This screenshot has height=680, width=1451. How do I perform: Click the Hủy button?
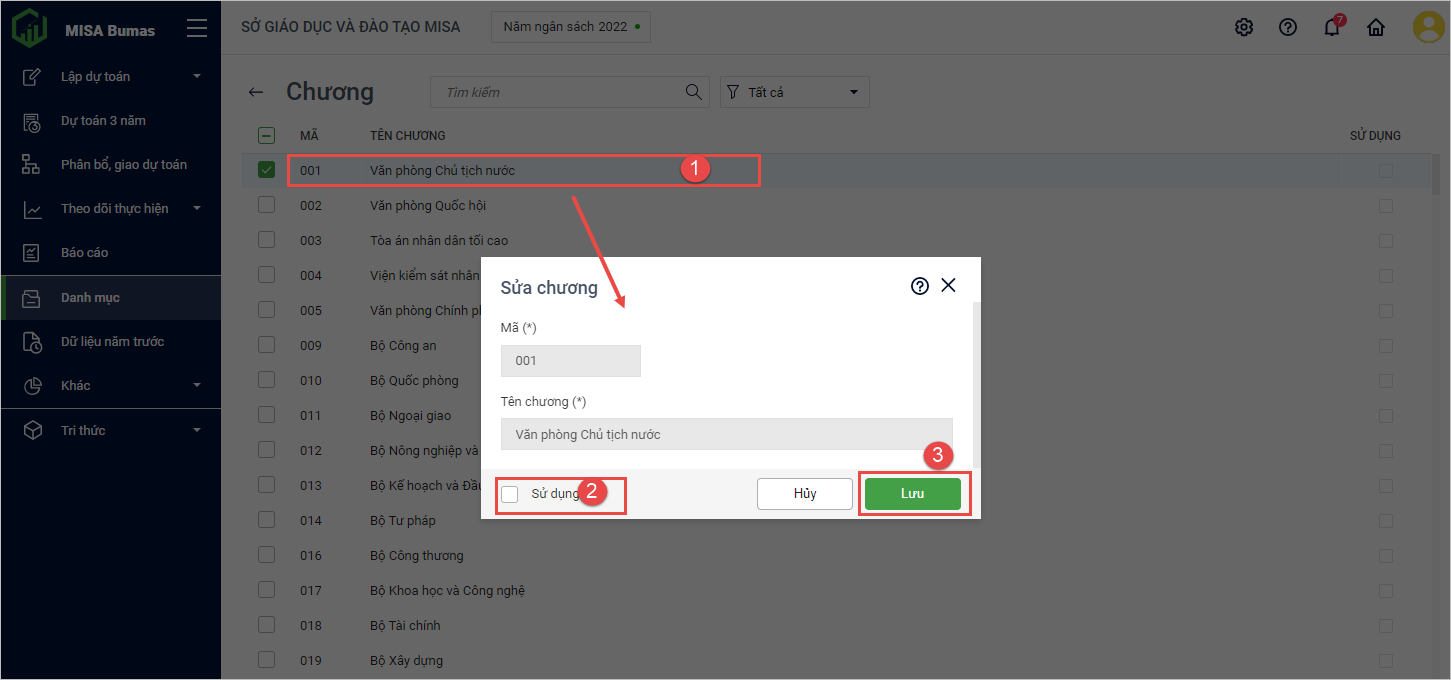804,494
